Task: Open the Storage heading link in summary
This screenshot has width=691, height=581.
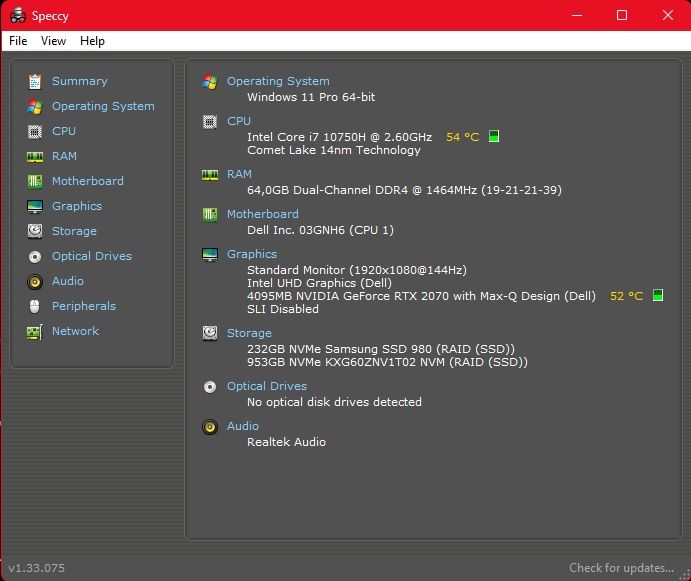Action: 249,333
